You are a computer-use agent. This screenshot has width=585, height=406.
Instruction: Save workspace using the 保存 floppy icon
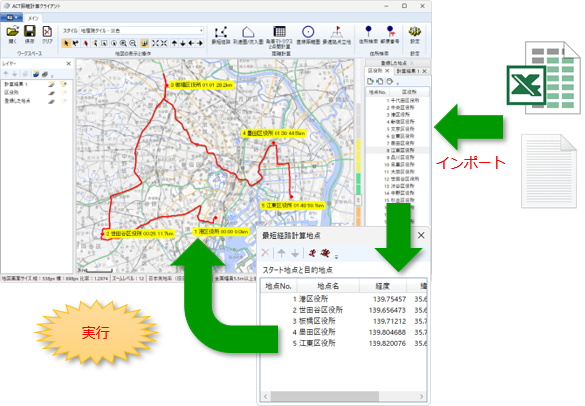29,34
